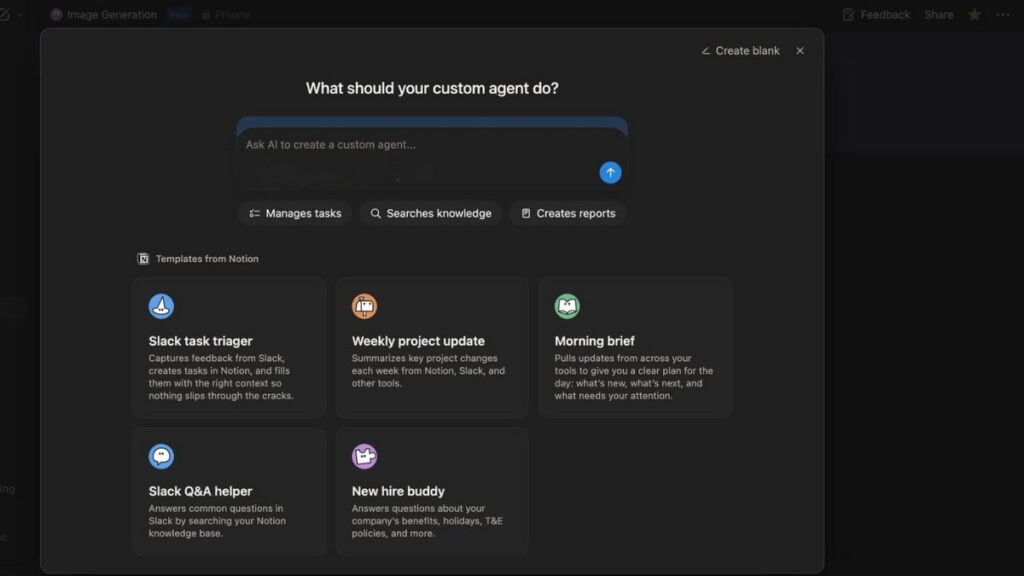Expand the chevron dropdown in the top-left corner
This screenshot has height=576, width=1024.
[20, 15]
